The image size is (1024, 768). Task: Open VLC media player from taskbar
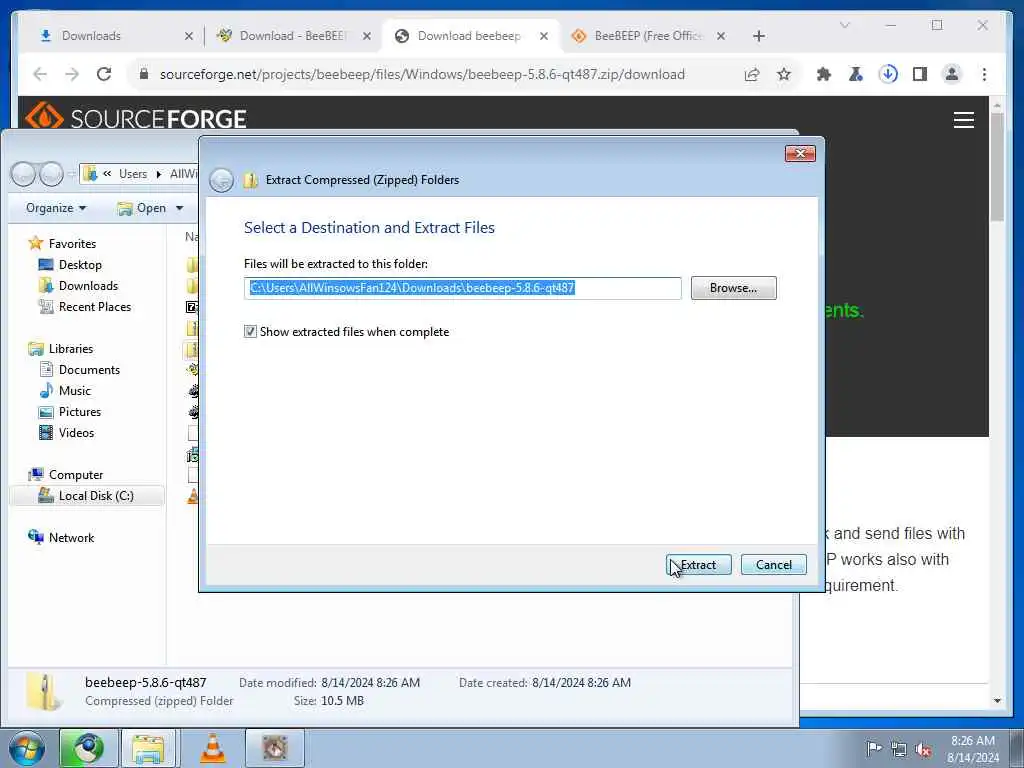212,748
